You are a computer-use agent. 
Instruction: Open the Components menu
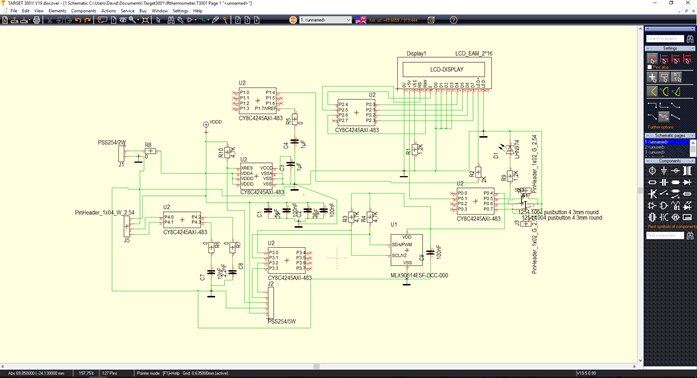click(84, 11)
